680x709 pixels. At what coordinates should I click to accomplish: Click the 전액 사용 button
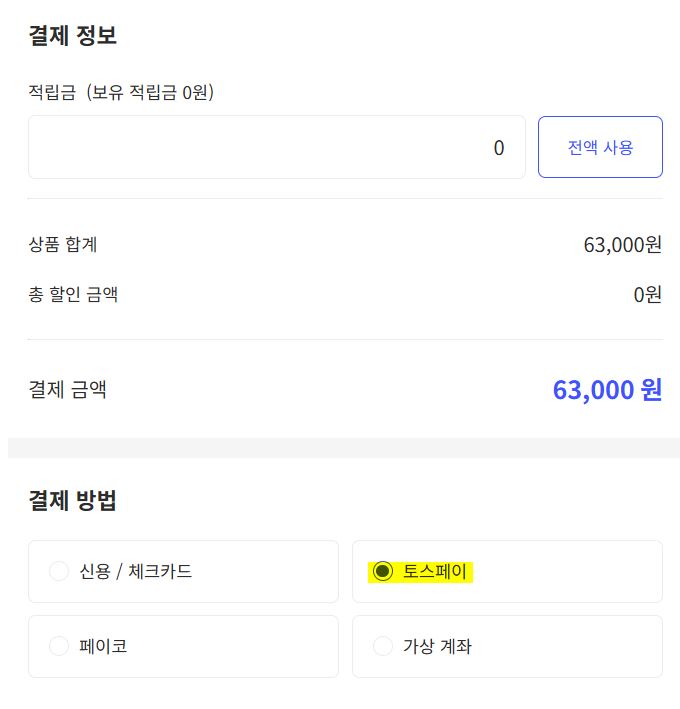(600, 147)
